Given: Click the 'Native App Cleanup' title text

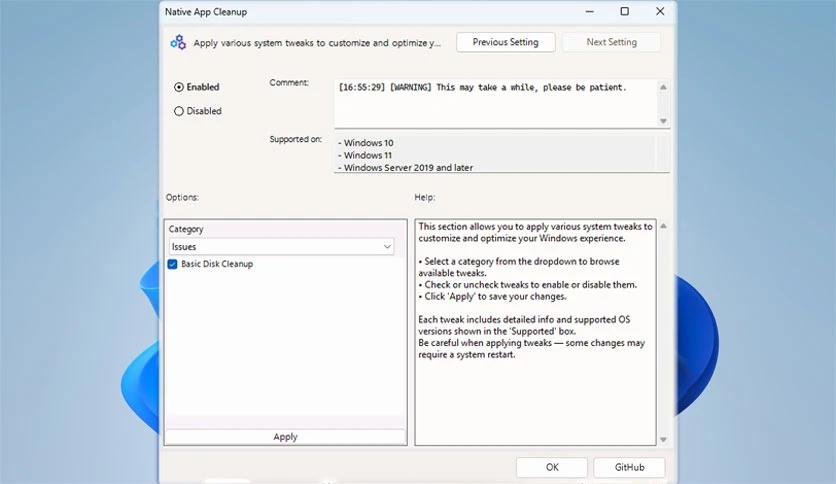Looking at the screenshot, I should (x=206, y=12).
